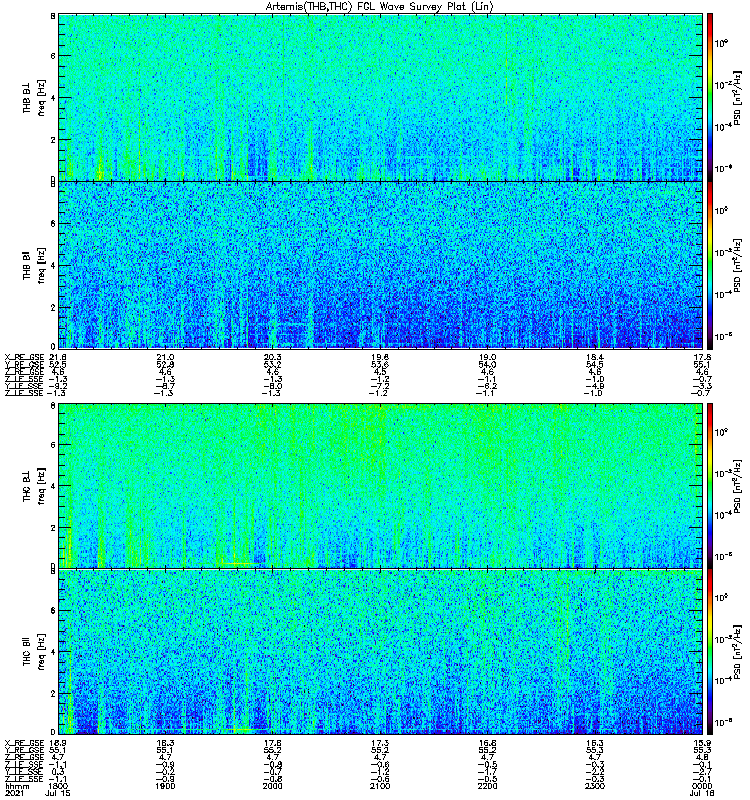Click the 1800 time label
750x800 pixels.
57,786
